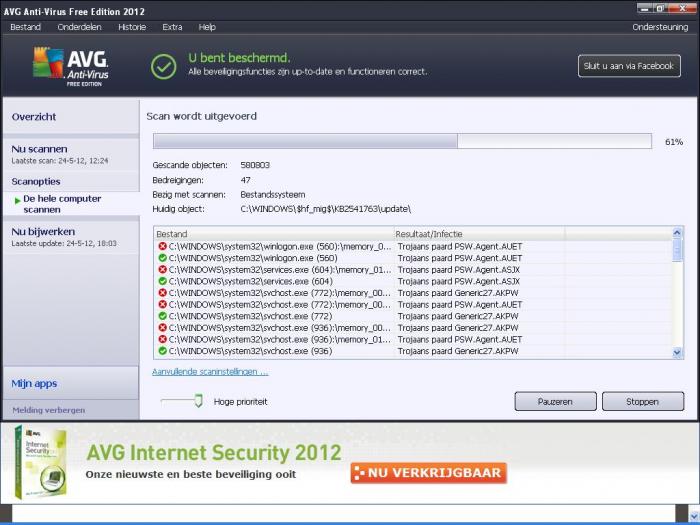
Task: Click the current object path C:\WINDOWS\$hf_mig$
Action: (x=325, y=209)
